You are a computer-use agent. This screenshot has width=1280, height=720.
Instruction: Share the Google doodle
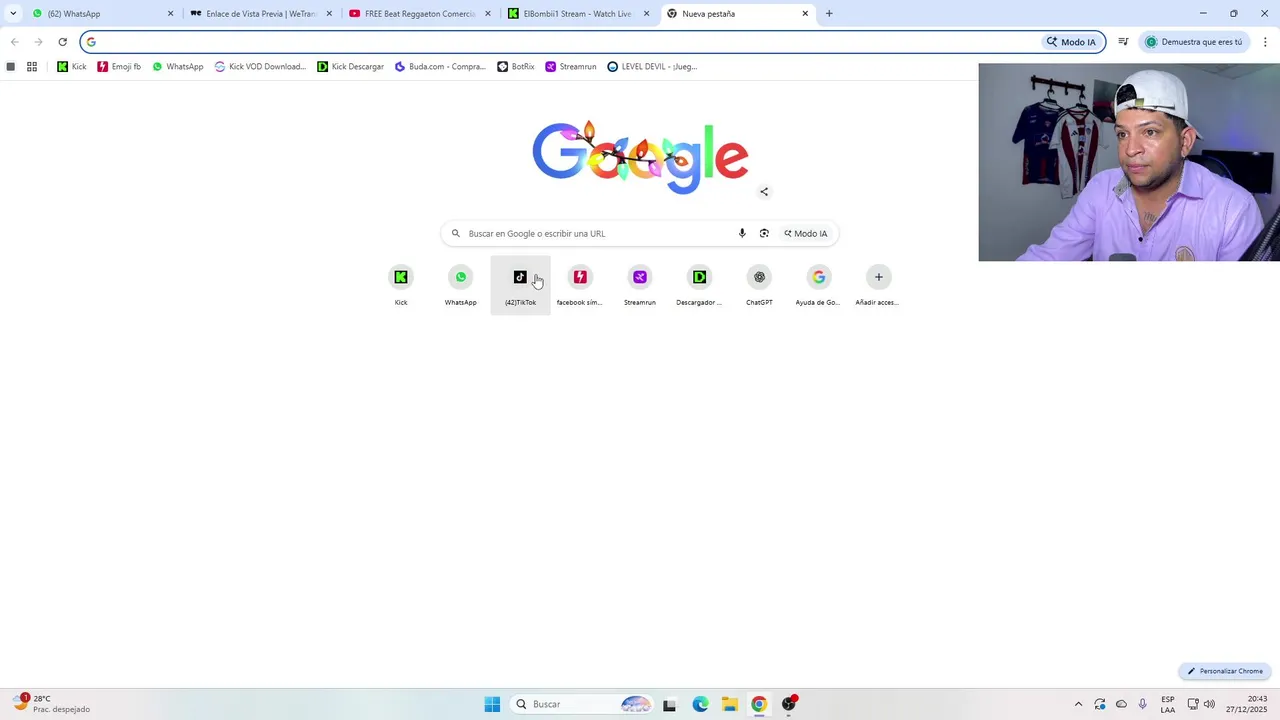coord(764,192)
